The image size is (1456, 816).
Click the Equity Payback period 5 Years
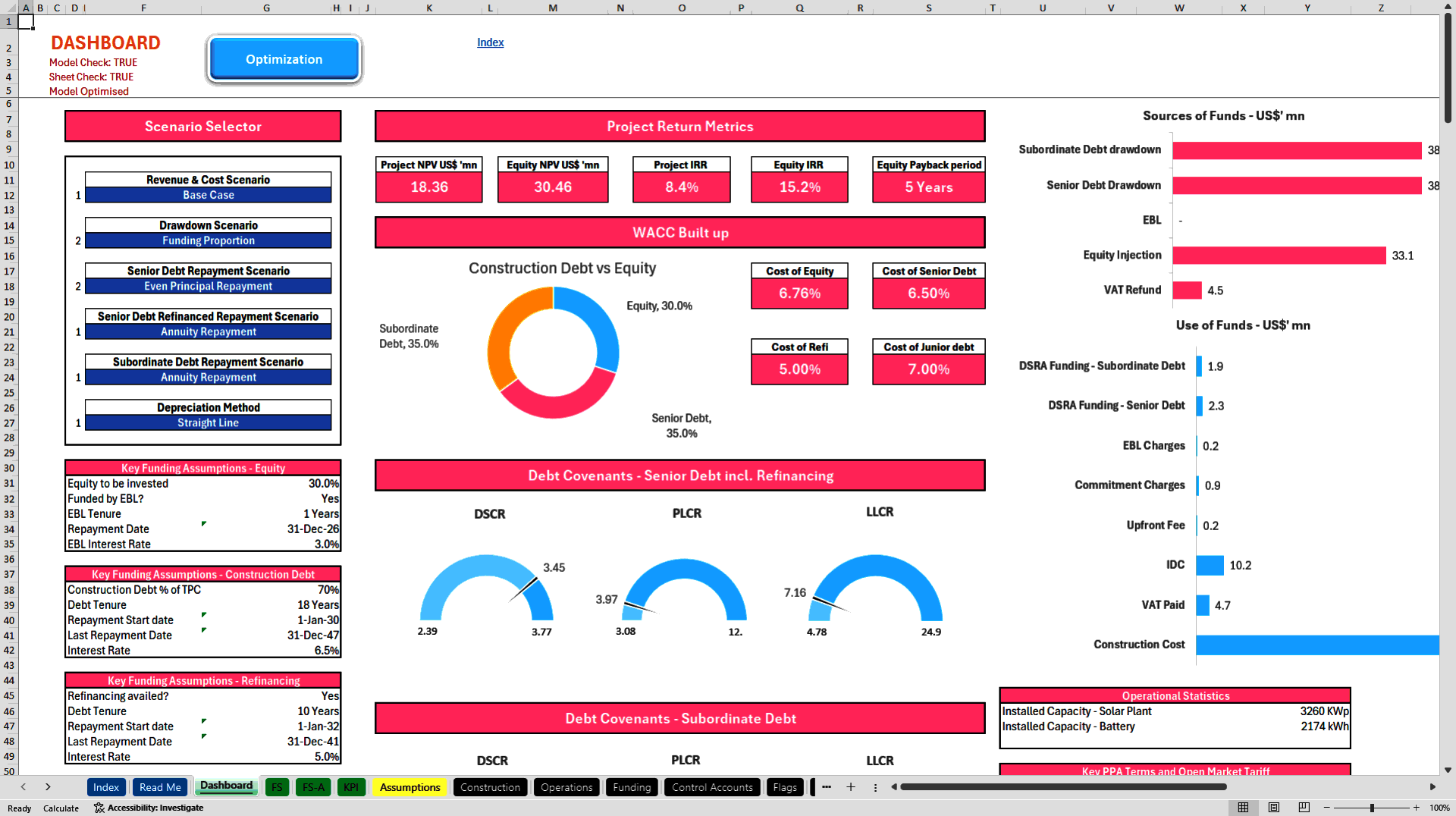tap(929, 187)
